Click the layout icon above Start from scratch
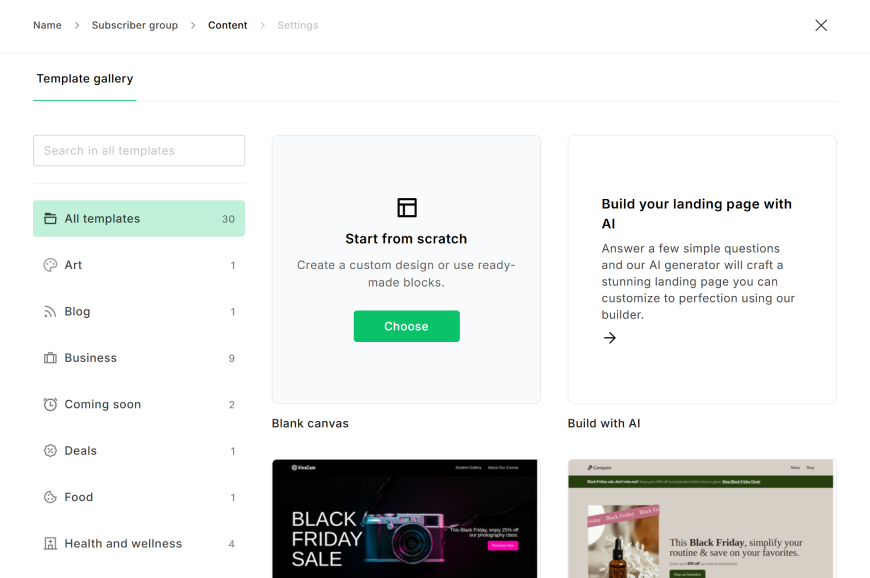Viewport: 870px width, 578px height. tap(407, 207)
